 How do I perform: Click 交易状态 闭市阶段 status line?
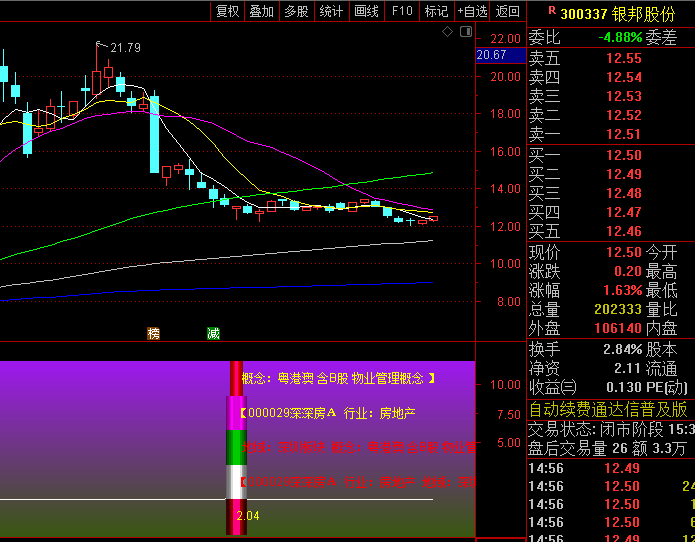click(x=611, y=429)
